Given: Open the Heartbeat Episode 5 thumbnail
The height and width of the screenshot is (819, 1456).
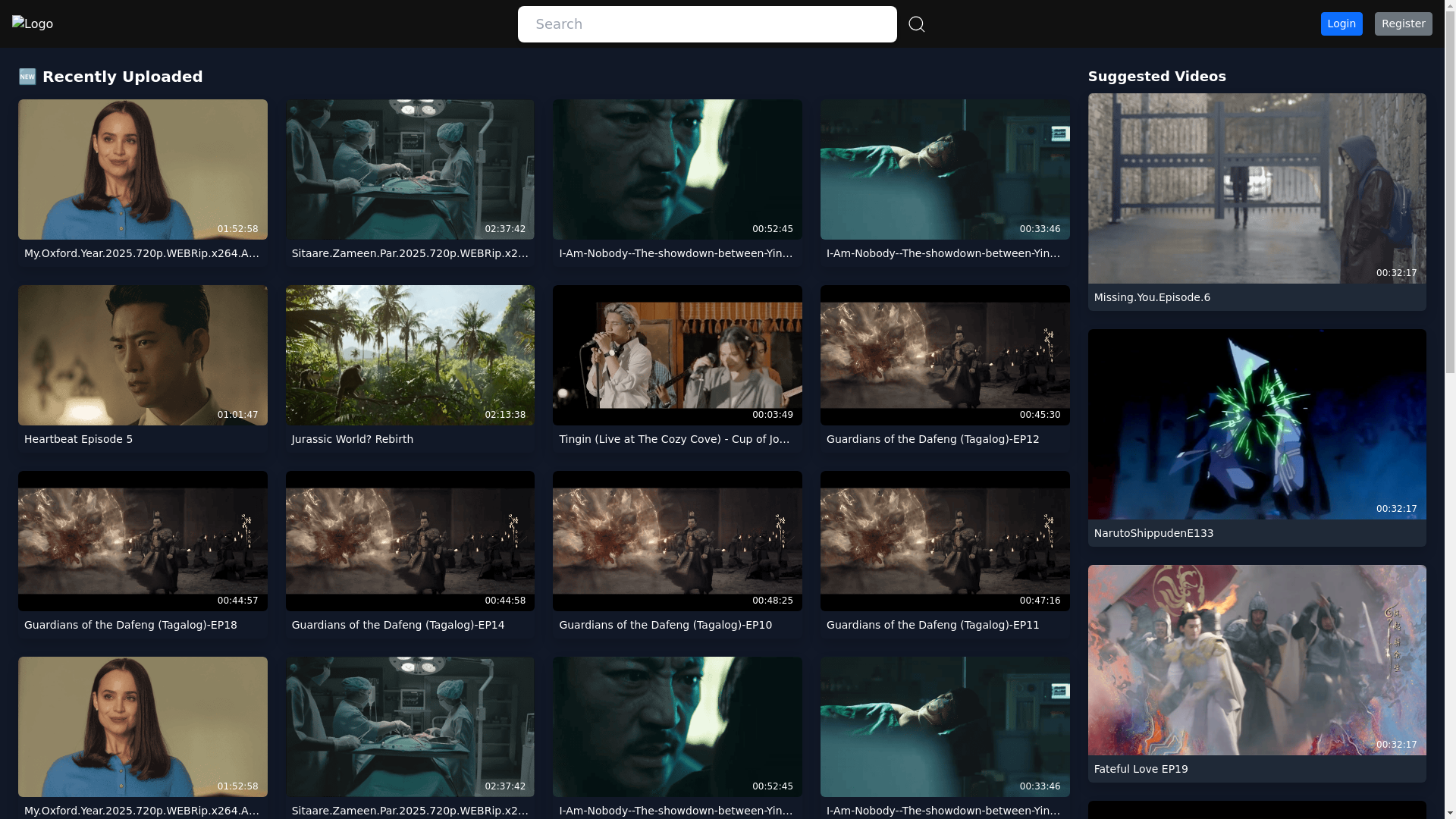Looking at the screenshot, I should point(143,355).
